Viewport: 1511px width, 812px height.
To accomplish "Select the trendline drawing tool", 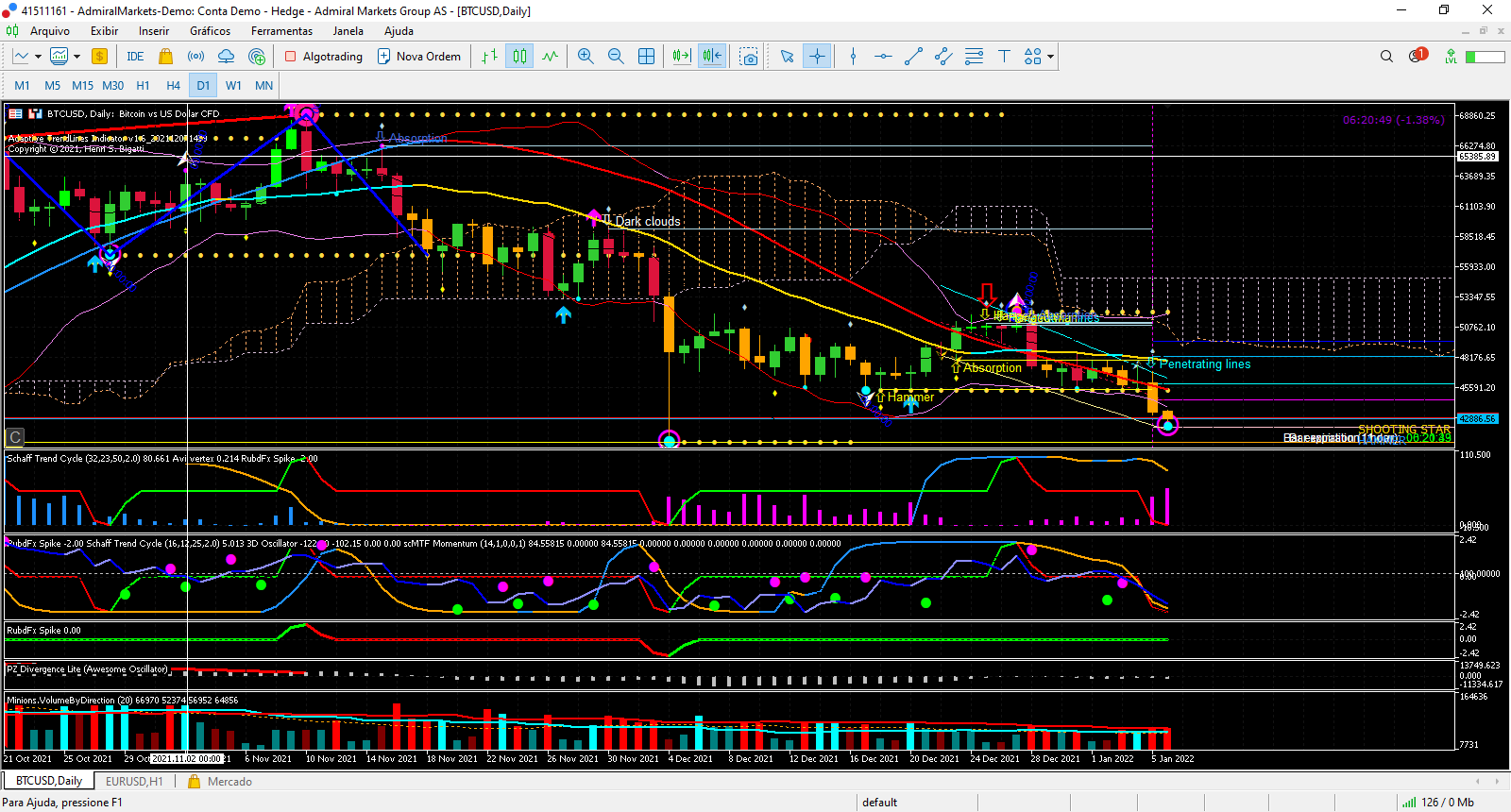I will pos(913,57).
